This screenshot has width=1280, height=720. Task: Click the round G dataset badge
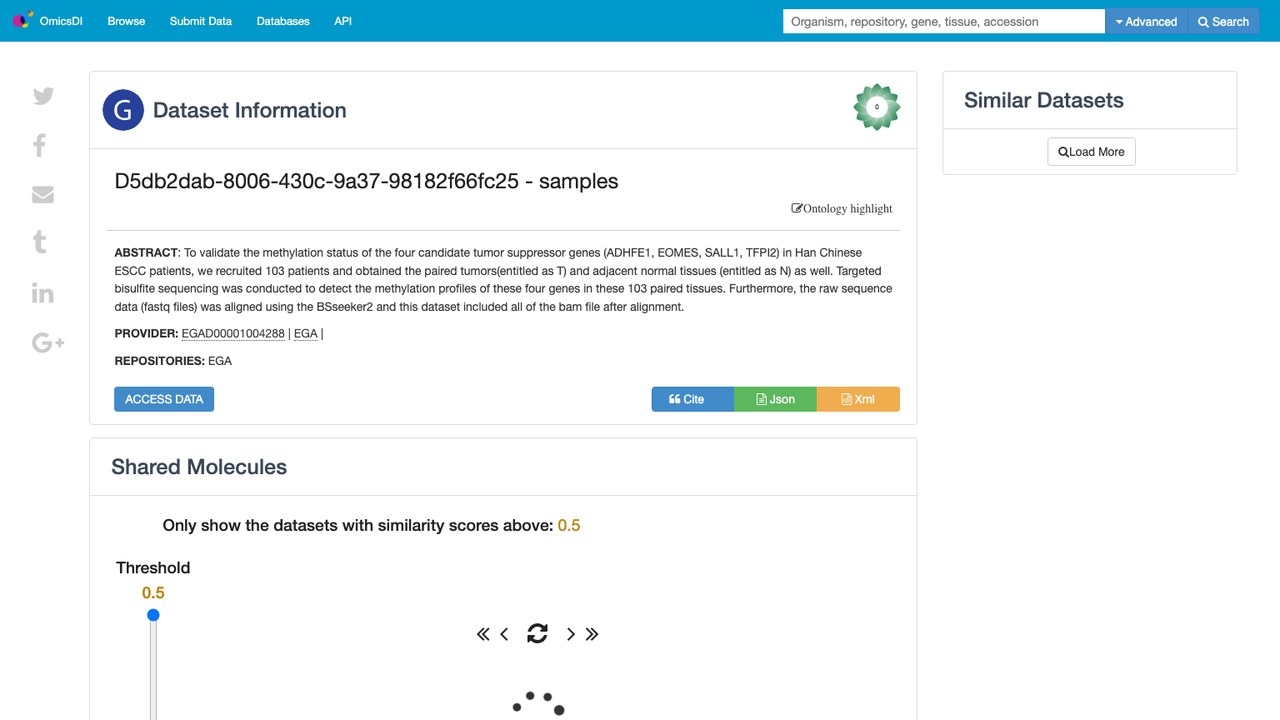(x=123, y=110)
